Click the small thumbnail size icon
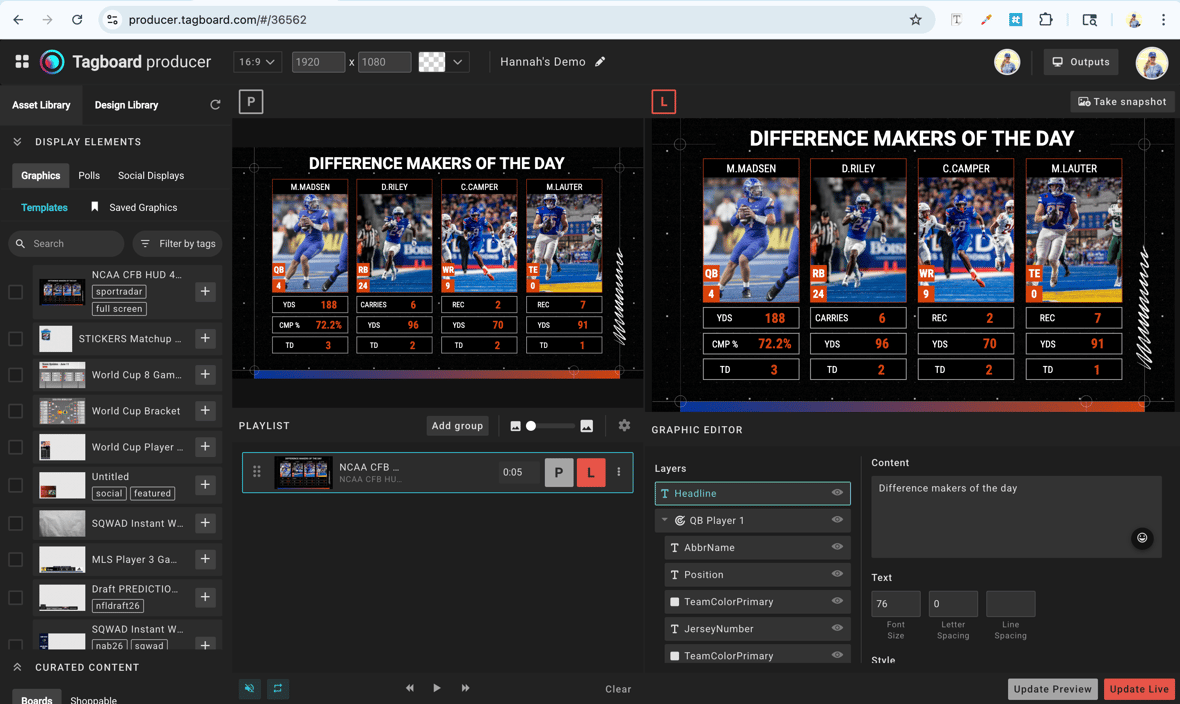1180x704 pixels. tap(515, 426)
